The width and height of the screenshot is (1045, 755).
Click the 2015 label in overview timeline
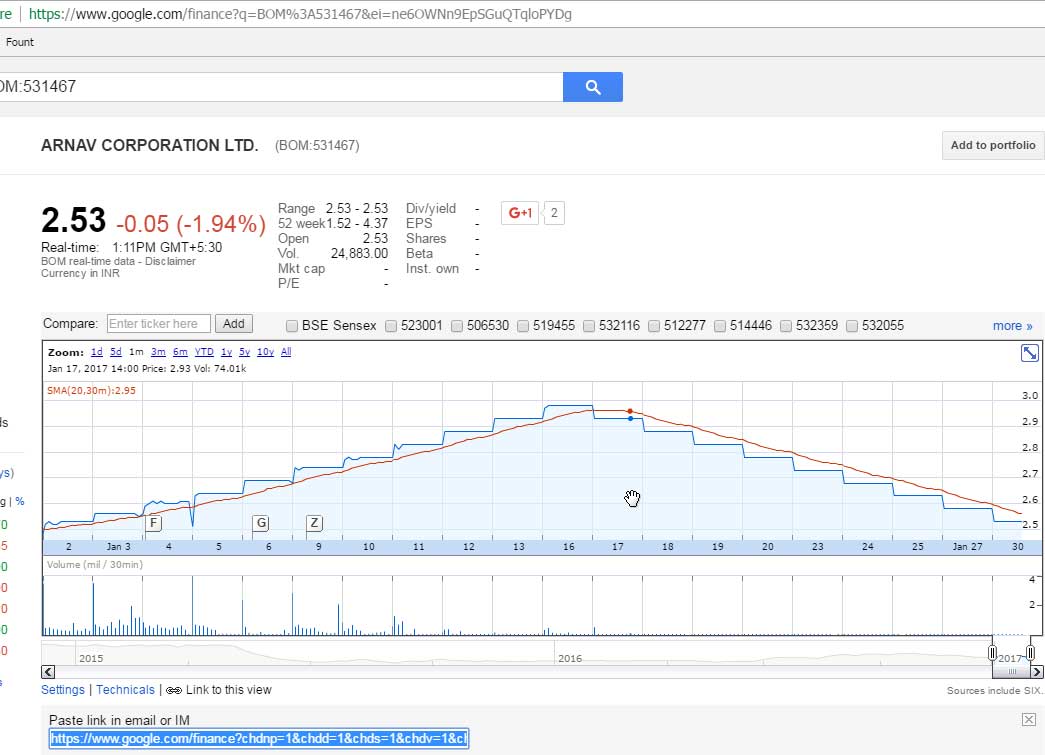coord(91,658)
